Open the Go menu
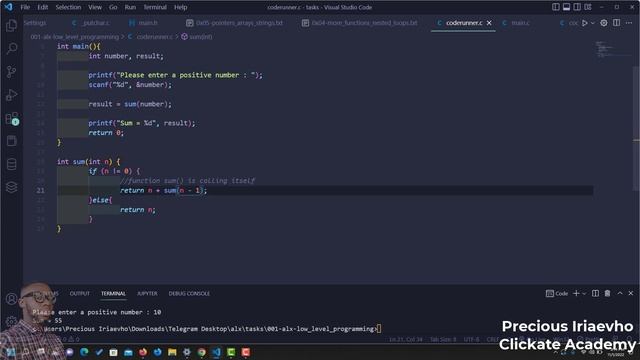The height and width of the screenshot is (360, 640). pyautogui.click(x=113, y=7)
